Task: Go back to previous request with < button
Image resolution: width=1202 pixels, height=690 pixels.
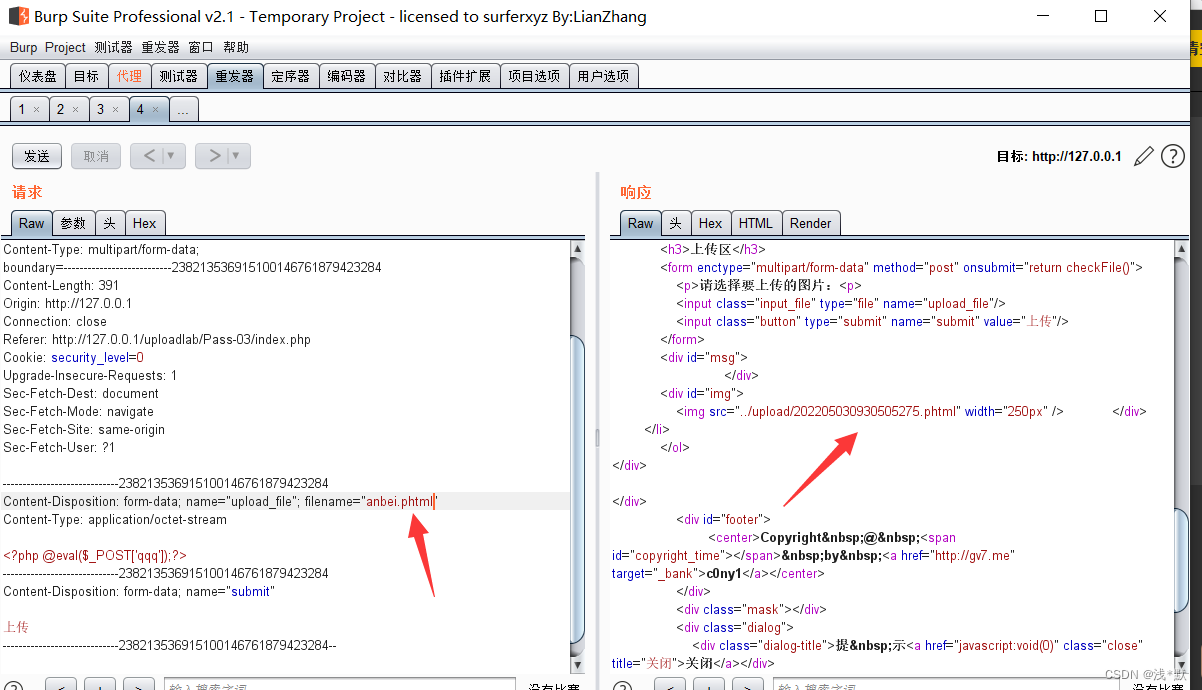Action: [x=147, y=156]
